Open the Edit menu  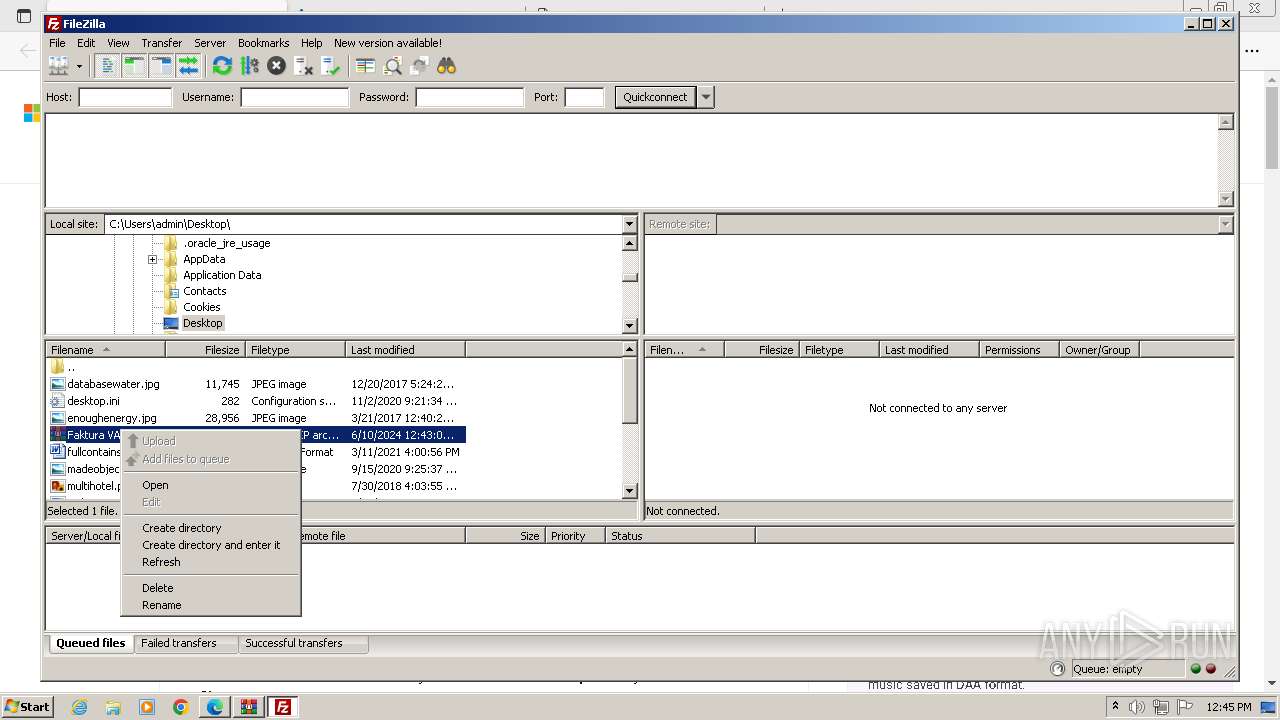[86, 43]
